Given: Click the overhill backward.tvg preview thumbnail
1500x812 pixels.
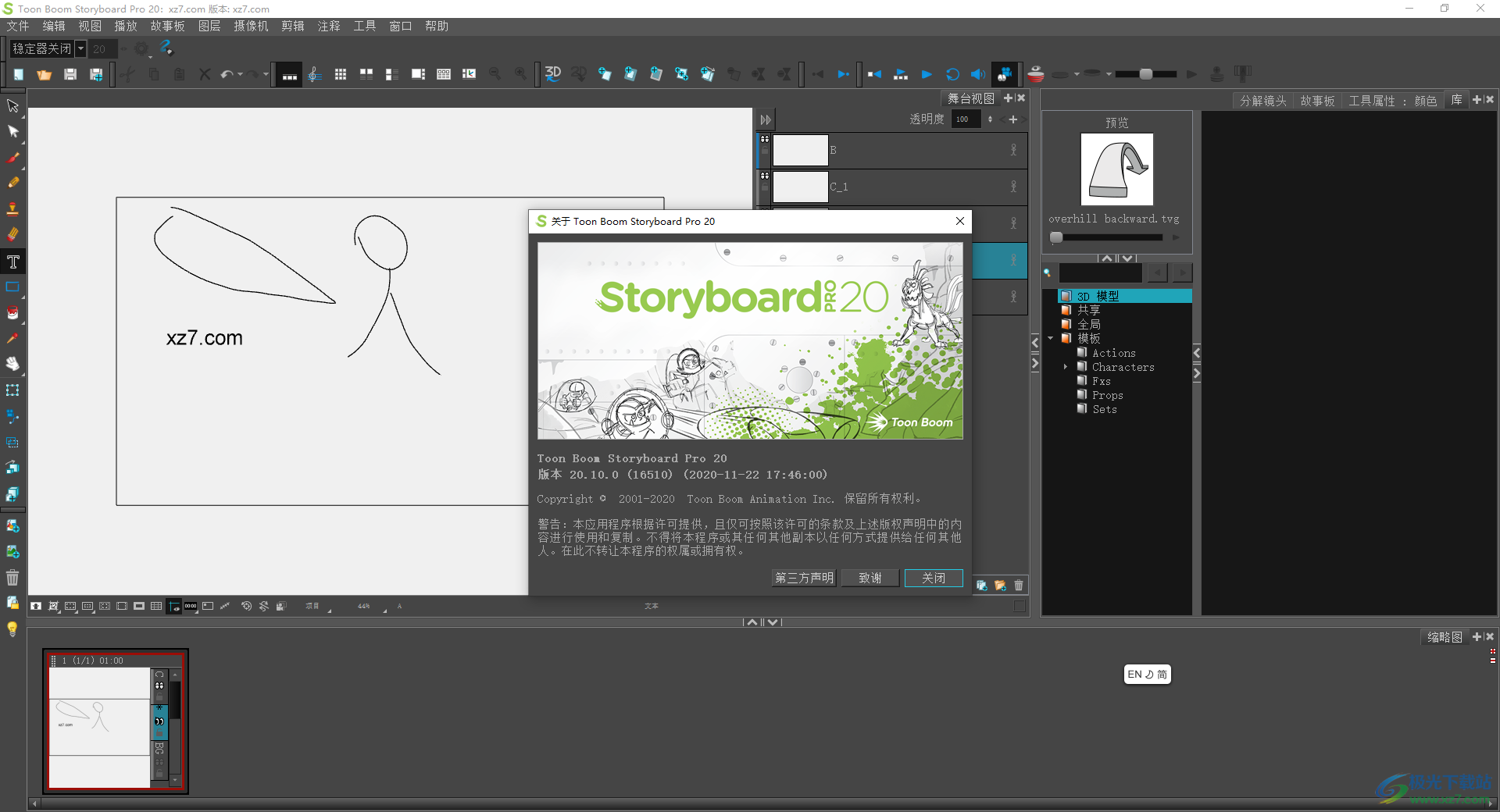Looking at the screenshot, I should (1116, 169).
